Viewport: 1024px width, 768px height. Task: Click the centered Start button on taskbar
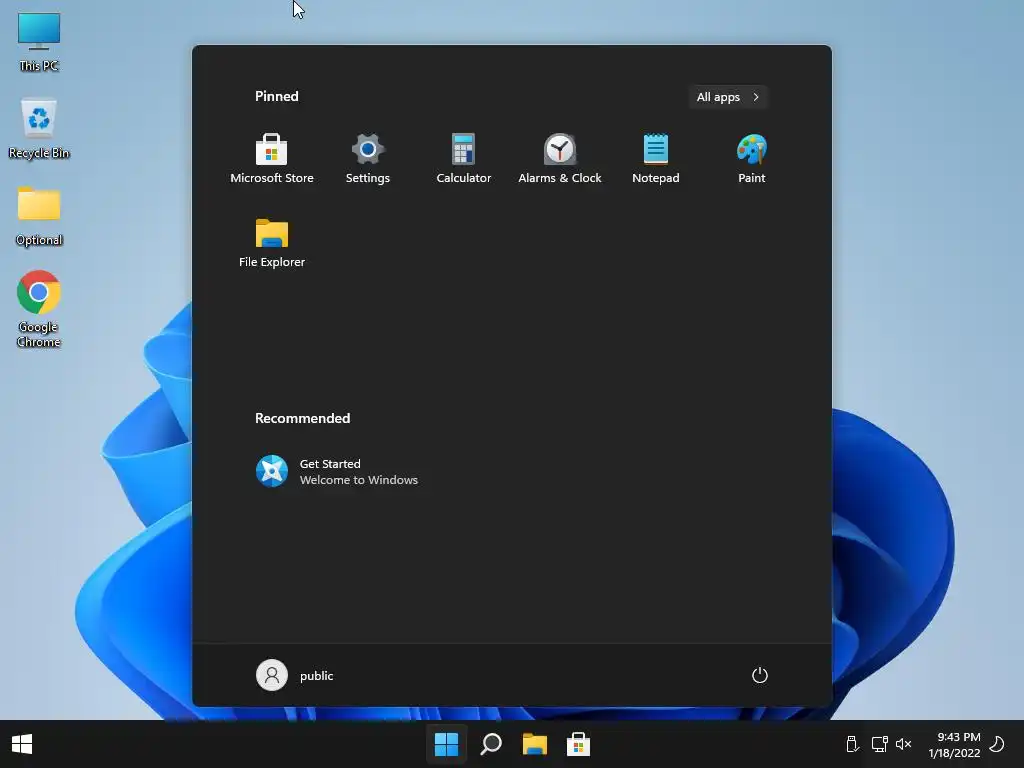(447, 744)
